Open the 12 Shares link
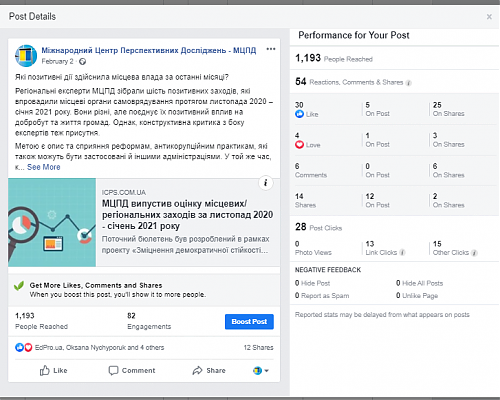The width and height of the screenshot is (500, 400). (258, 347)
